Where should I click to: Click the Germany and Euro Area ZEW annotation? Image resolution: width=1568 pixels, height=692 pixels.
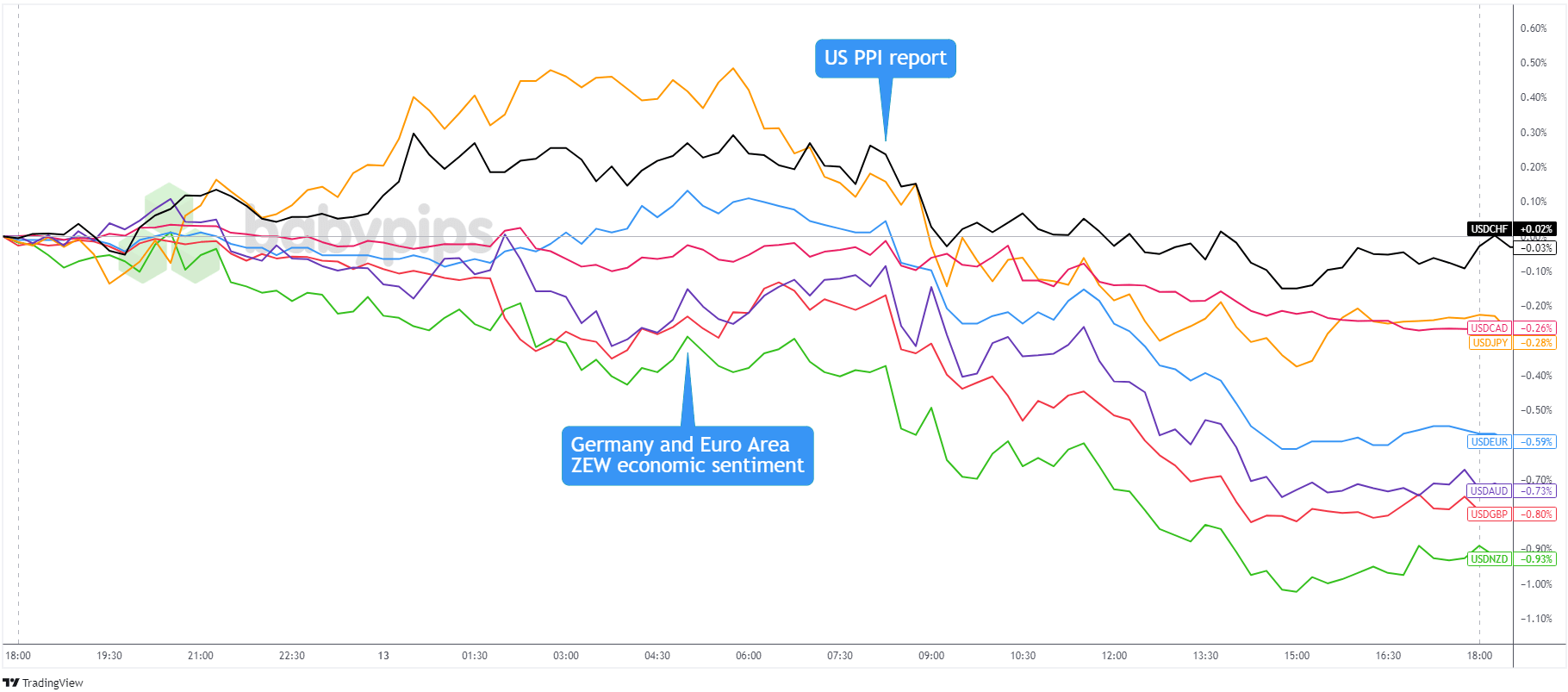[x=687, y=455]
